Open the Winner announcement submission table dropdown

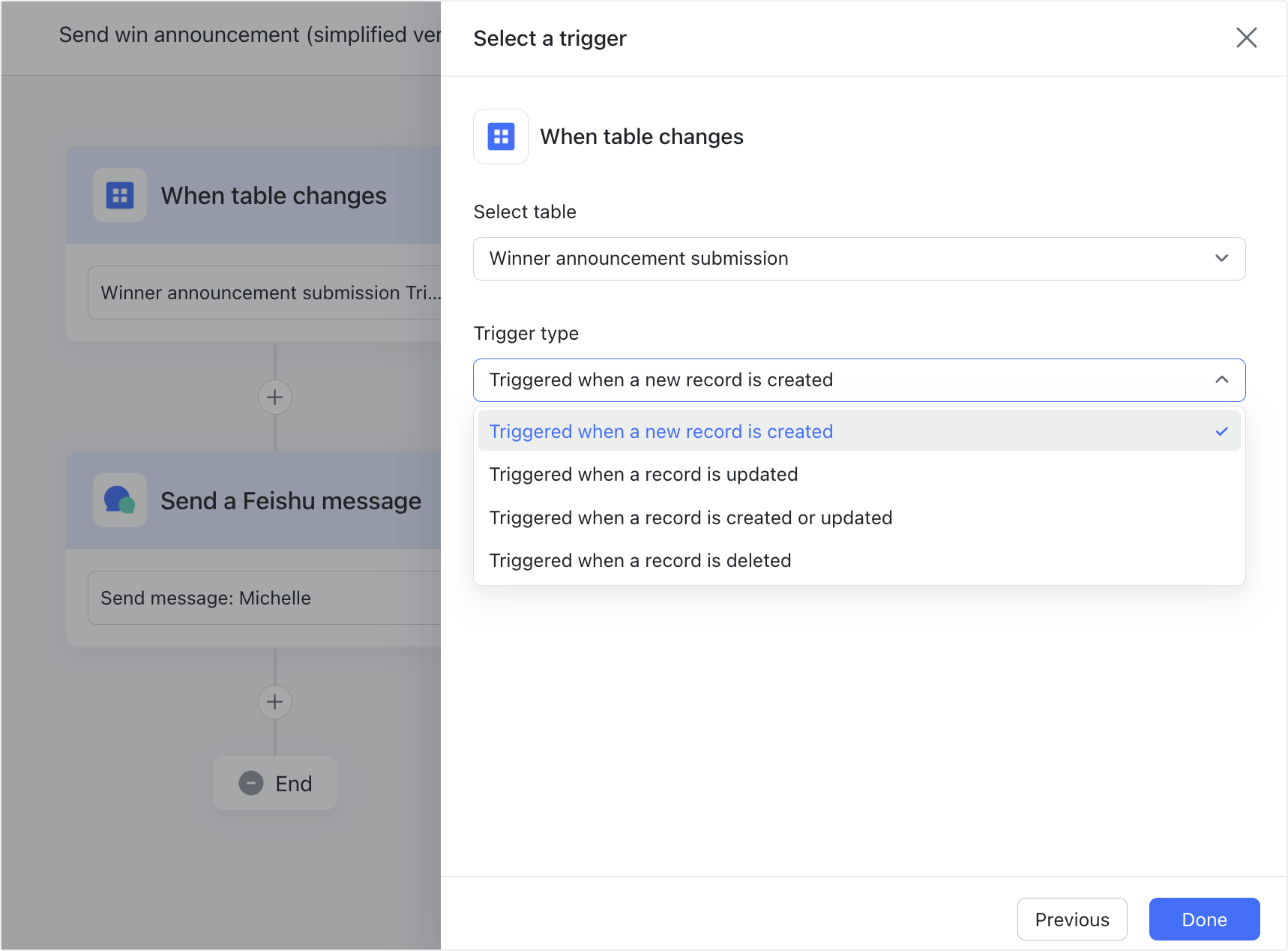858,259
